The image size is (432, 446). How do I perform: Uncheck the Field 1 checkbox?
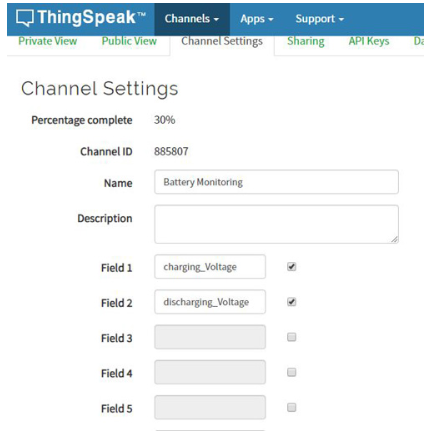pyautogui.click(x=292, y=267)
